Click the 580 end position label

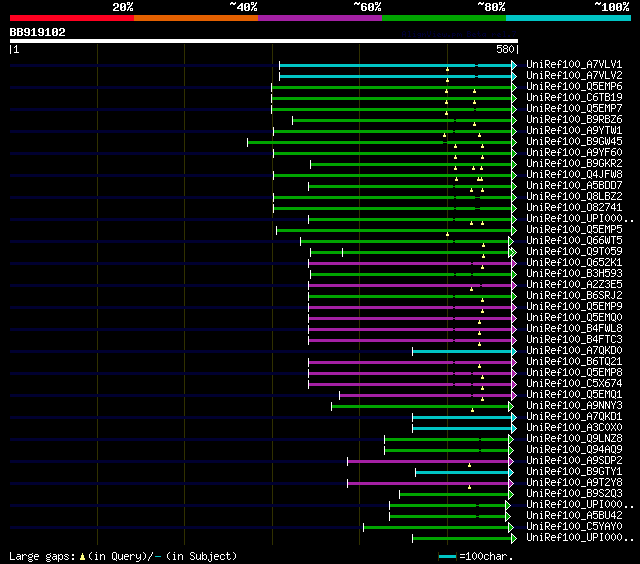coord(505,49)
